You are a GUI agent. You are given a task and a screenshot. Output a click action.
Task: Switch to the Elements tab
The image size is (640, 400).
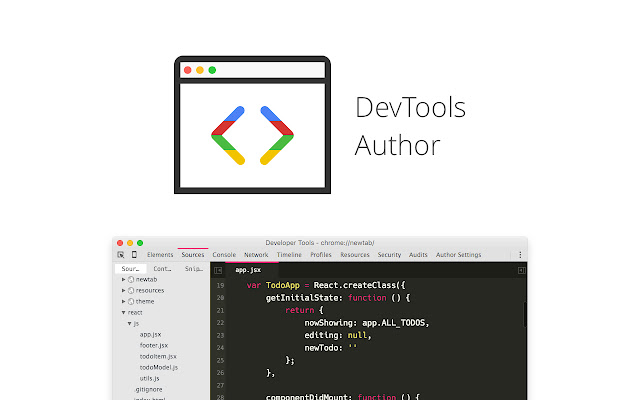160,255
